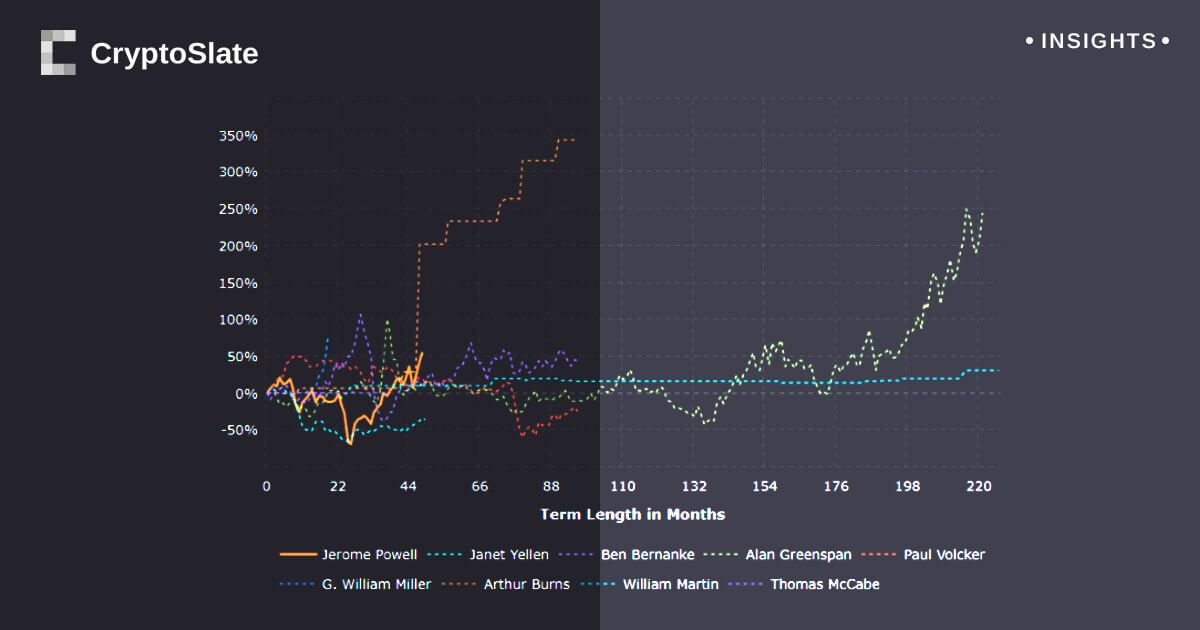The height and width of the screenshot is (630, 1200).
Task: Click the orange line swatch beside Jerome Powell
Action: [x=298, y=554]
